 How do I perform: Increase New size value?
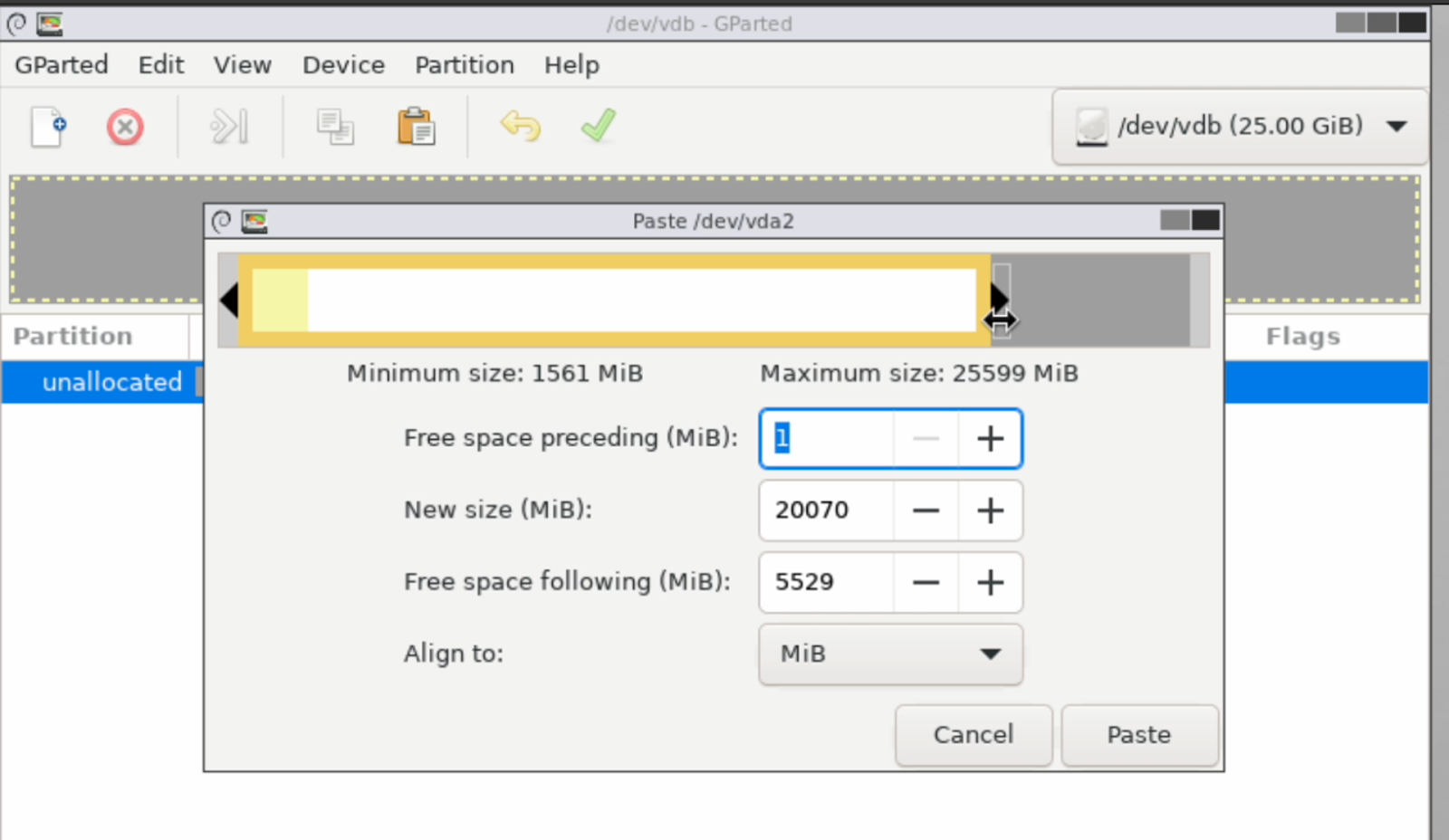[991, 511]
